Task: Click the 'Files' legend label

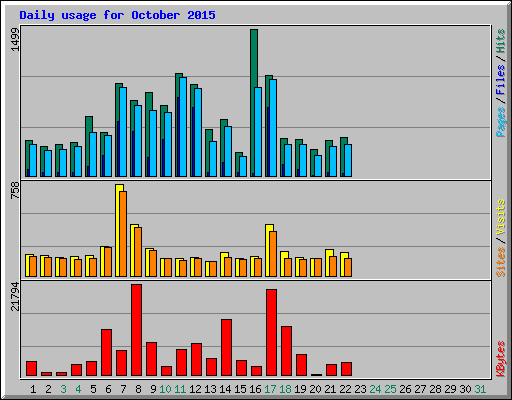Action: point(500,79)
